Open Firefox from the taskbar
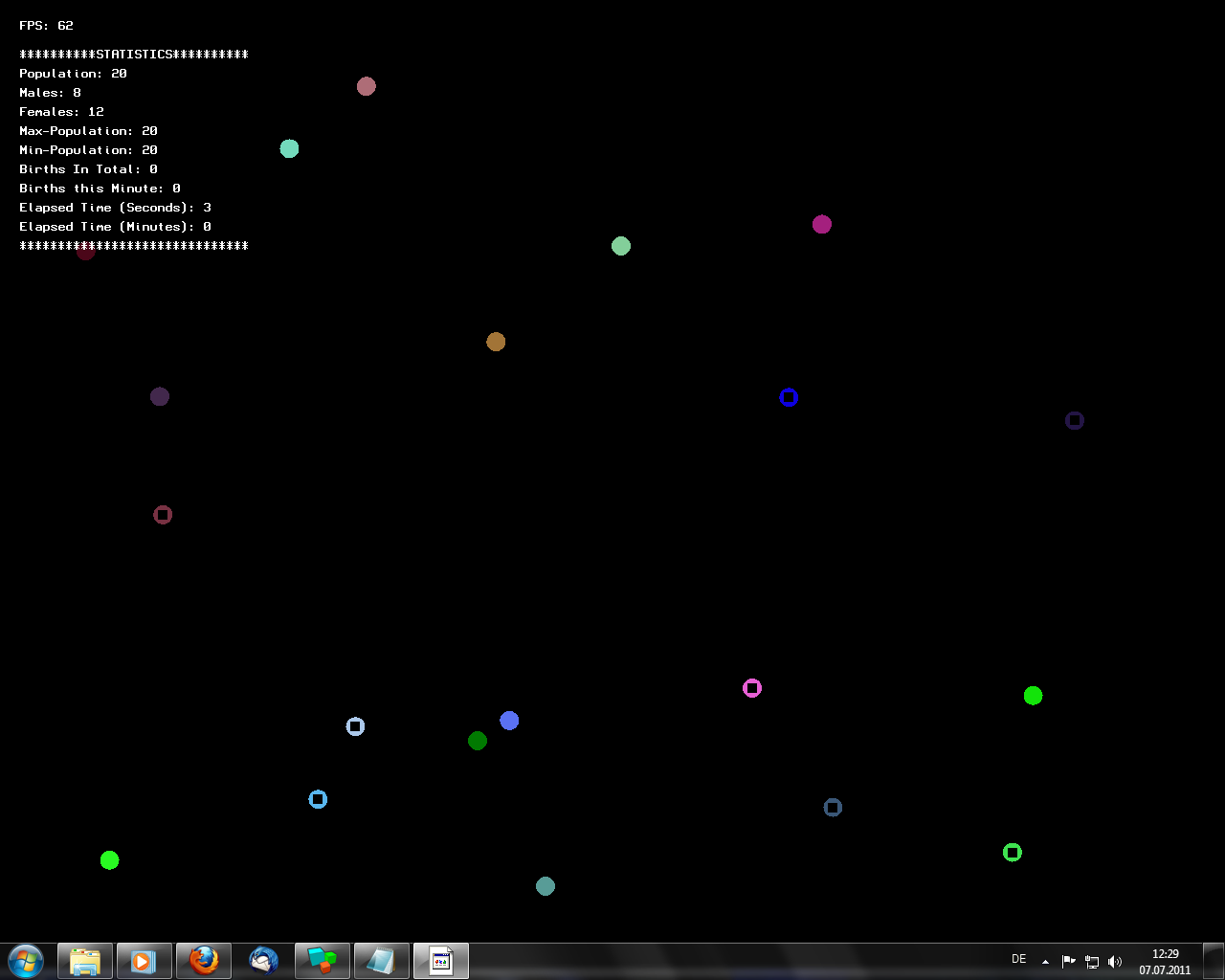Image resolution: width=1225 pixels, height=980 pixels. tap(204, 961)
